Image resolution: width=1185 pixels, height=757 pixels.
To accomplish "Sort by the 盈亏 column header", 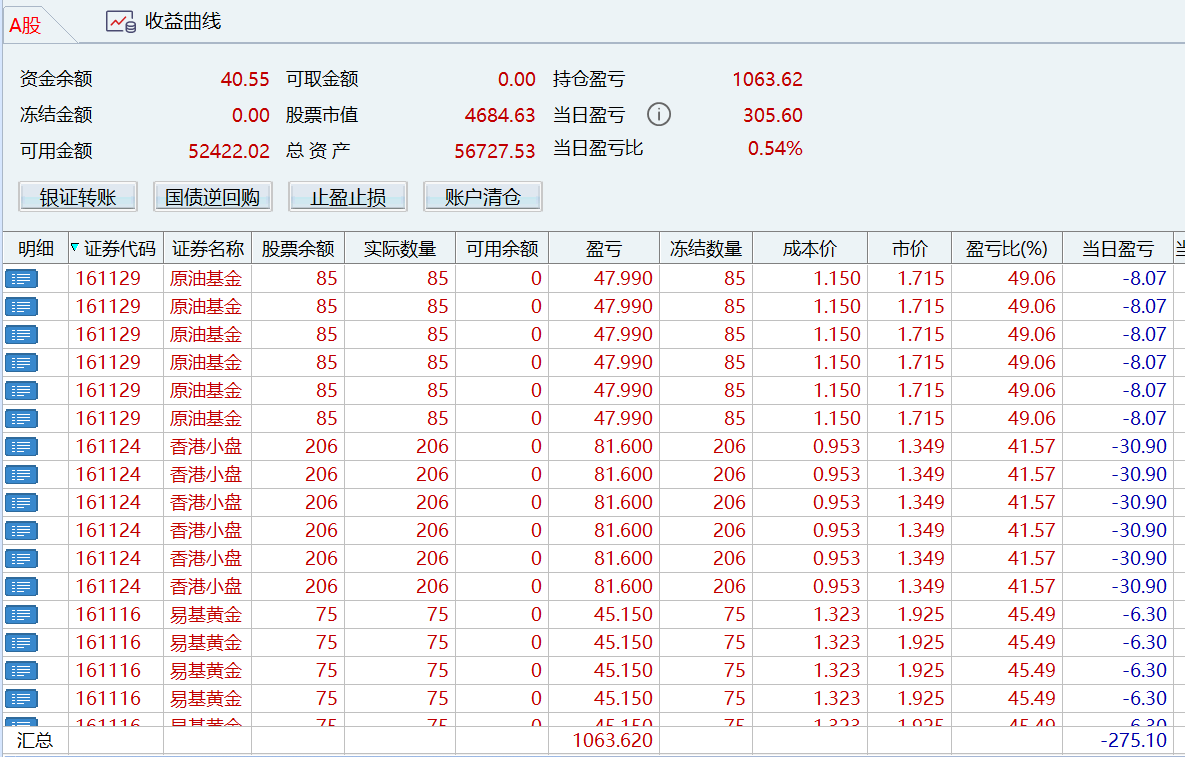I will click(x=604, y=249).
